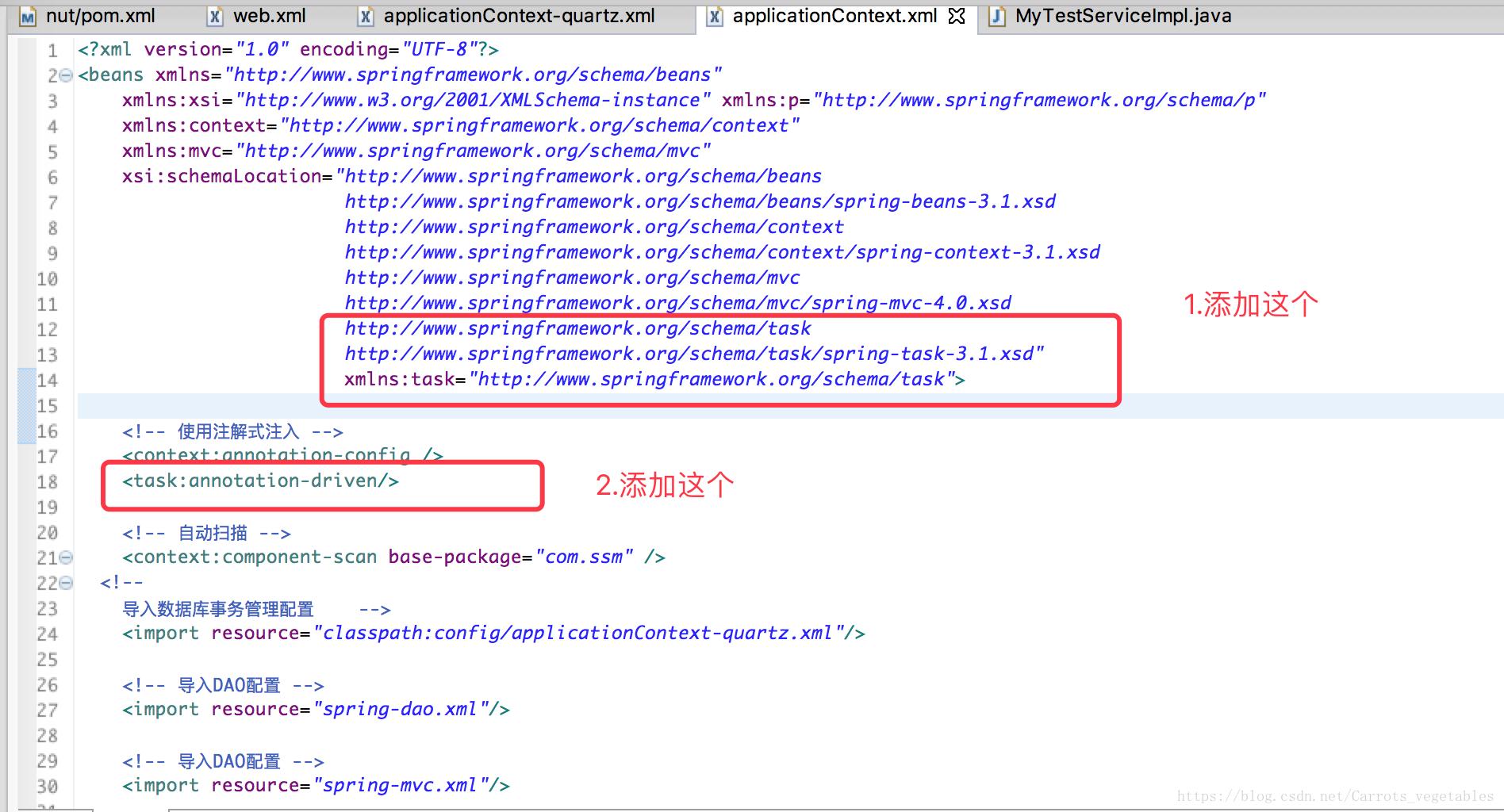
Task: Open the web.xml editor tab
Action: (270, 16)
